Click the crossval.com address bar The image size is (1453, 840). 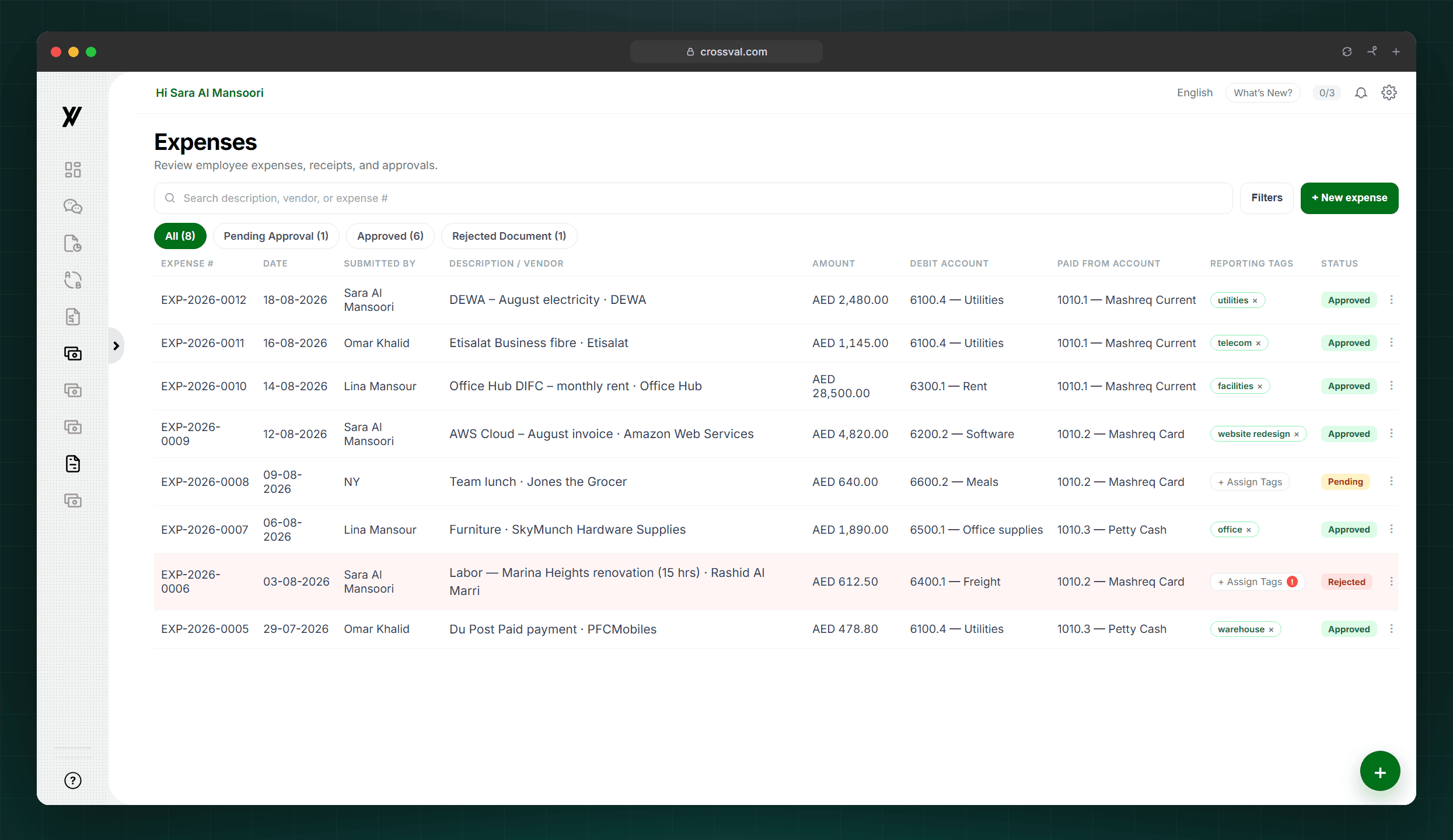point(726,52)
